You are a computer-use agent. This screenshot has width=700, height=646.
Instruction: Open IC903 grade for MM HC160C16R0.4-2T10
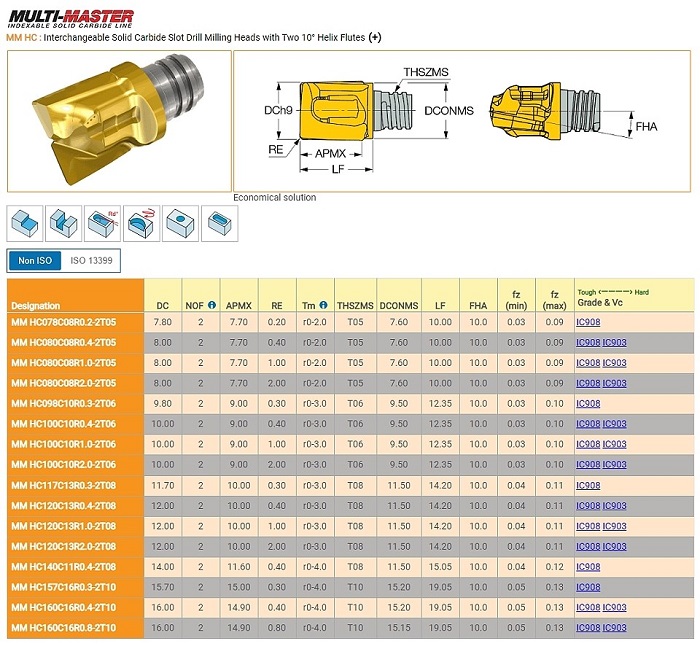coord(615,607)
